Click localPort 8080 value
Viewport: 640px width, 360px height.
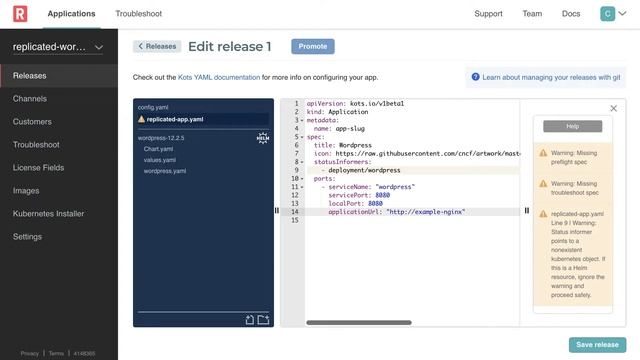[x=375, y=203]
